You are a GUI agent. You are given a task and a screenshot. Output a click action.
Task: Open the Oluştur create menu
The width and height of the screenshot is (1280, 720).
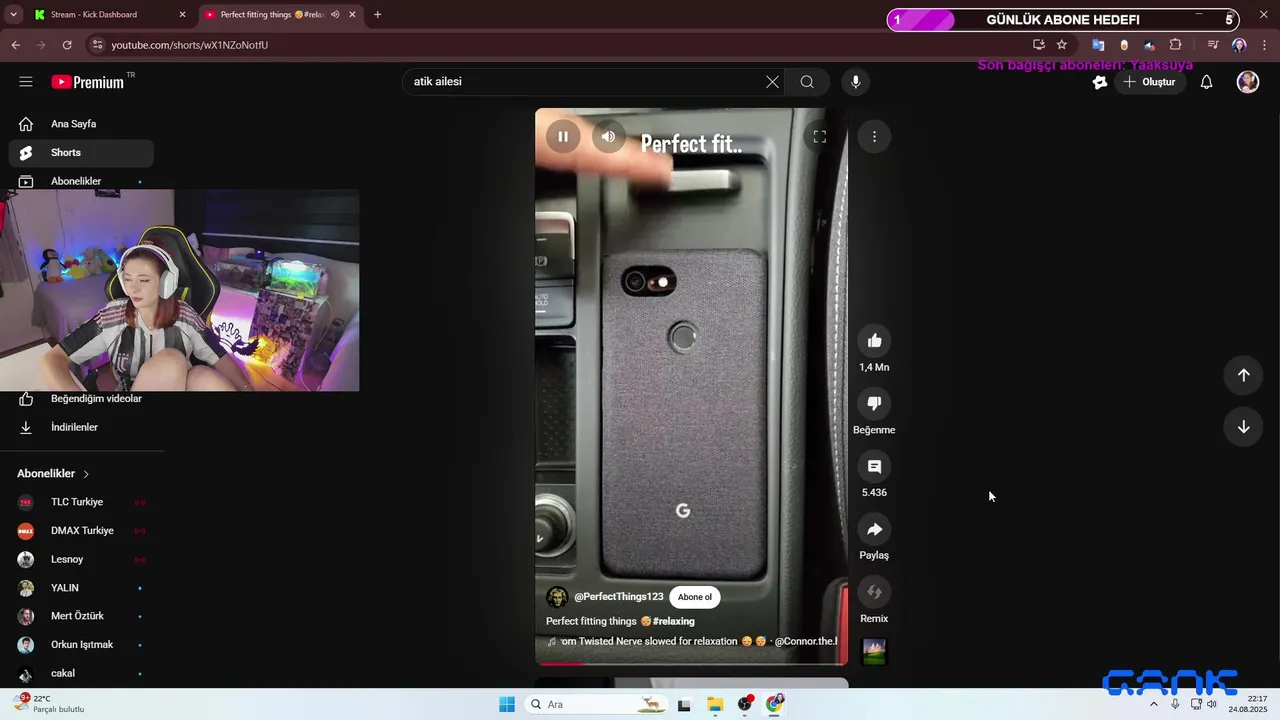(1150, 82)
